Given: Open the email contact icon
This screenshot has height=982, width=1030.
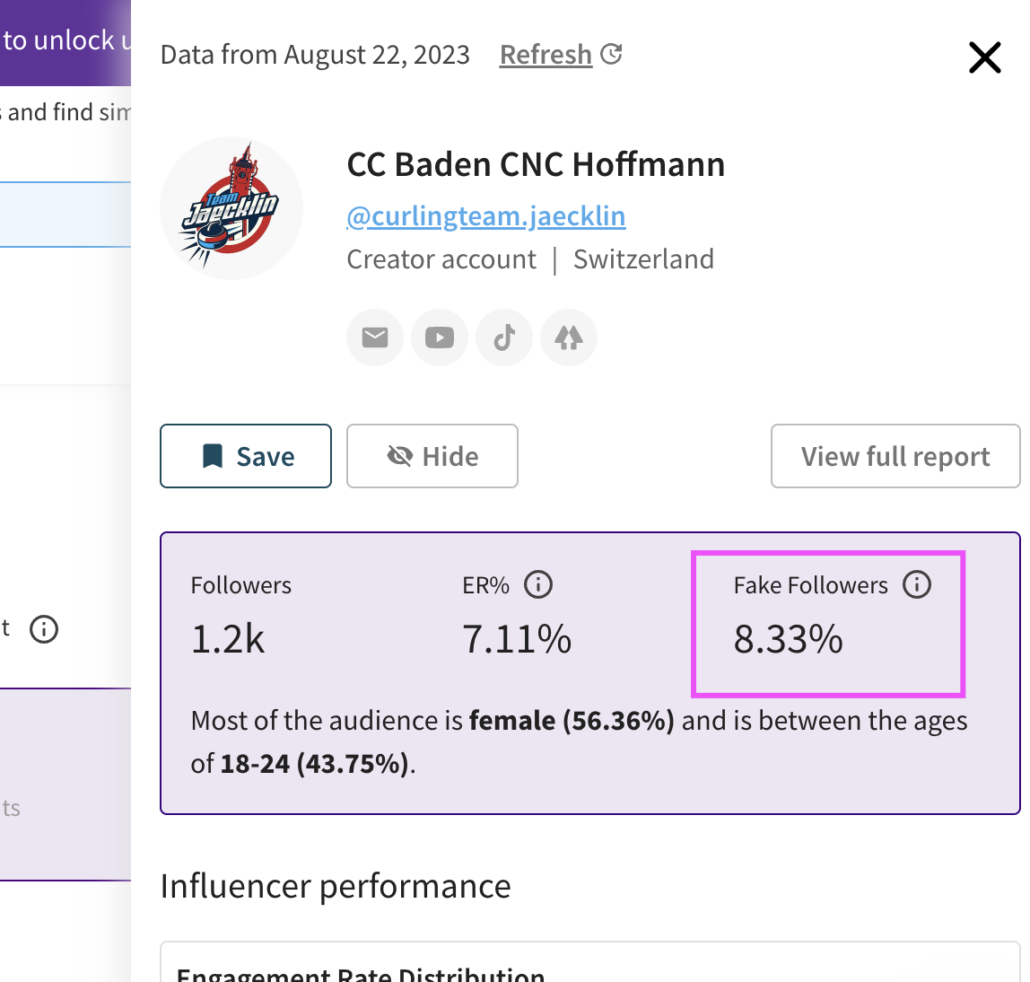Looking at the screenshot, I should tap(374, 337).
